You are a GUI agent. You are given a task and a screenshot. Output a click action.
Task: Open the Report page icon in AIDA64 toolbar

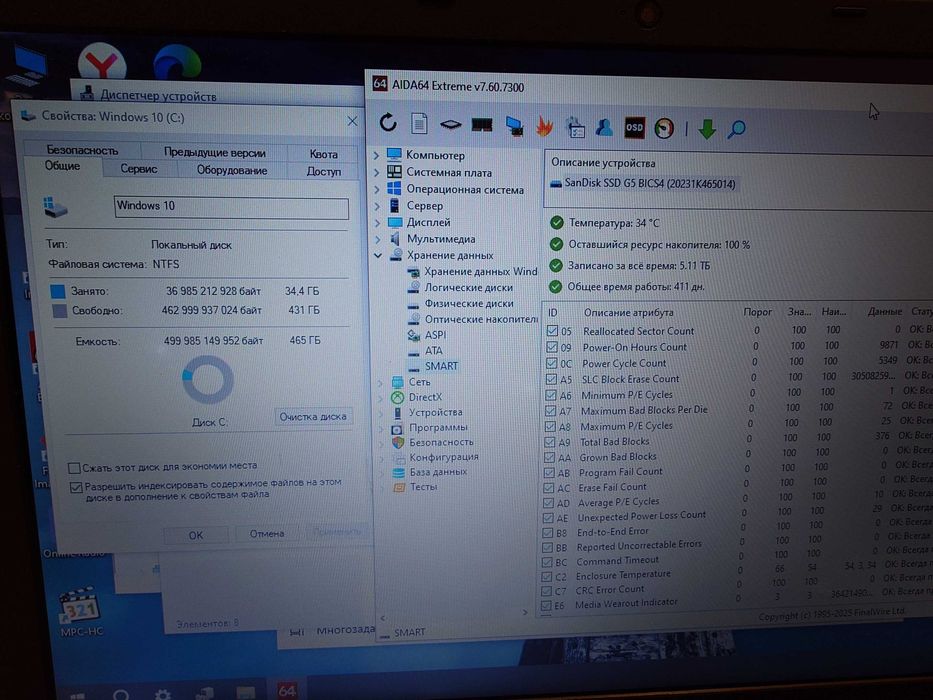(x=419, y=123)
